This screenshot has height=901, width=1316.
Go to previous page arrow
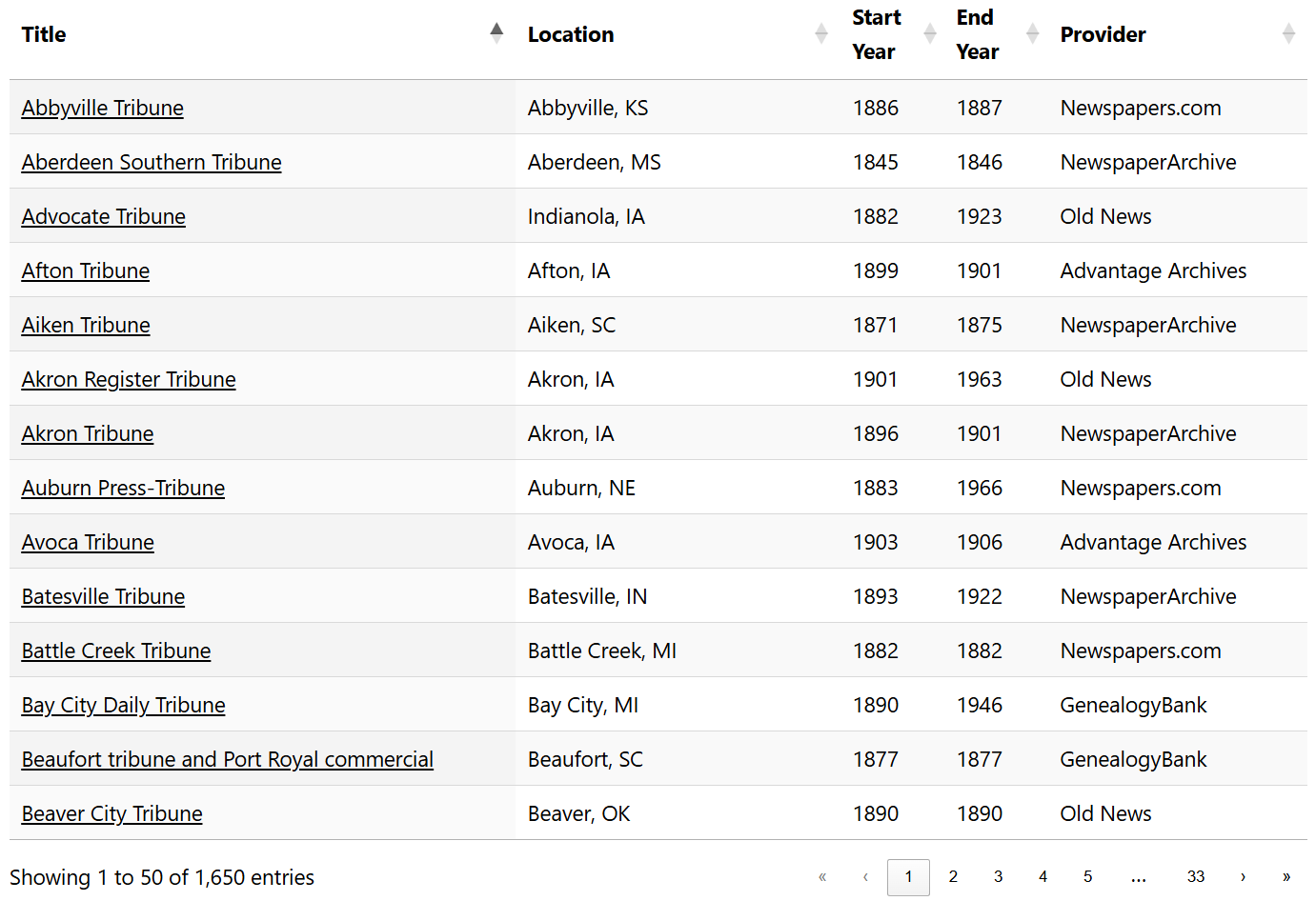tap(865, 877)
